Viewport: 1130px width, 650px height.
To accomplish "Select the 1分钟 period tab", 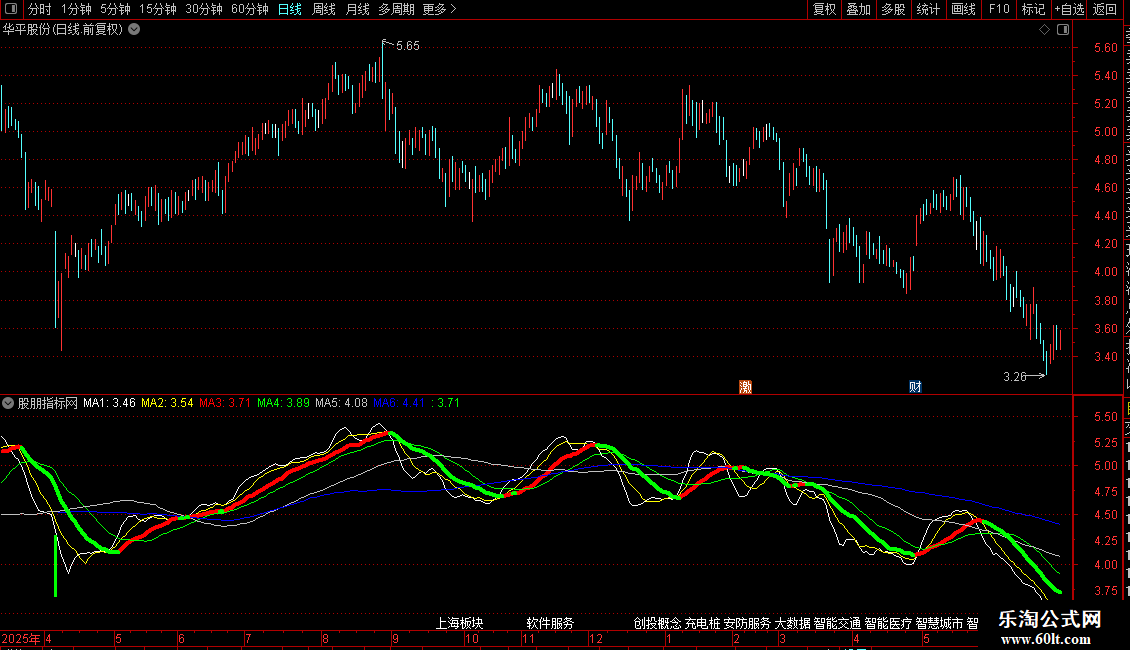I will pyautogui.click(x=76, y=9).
